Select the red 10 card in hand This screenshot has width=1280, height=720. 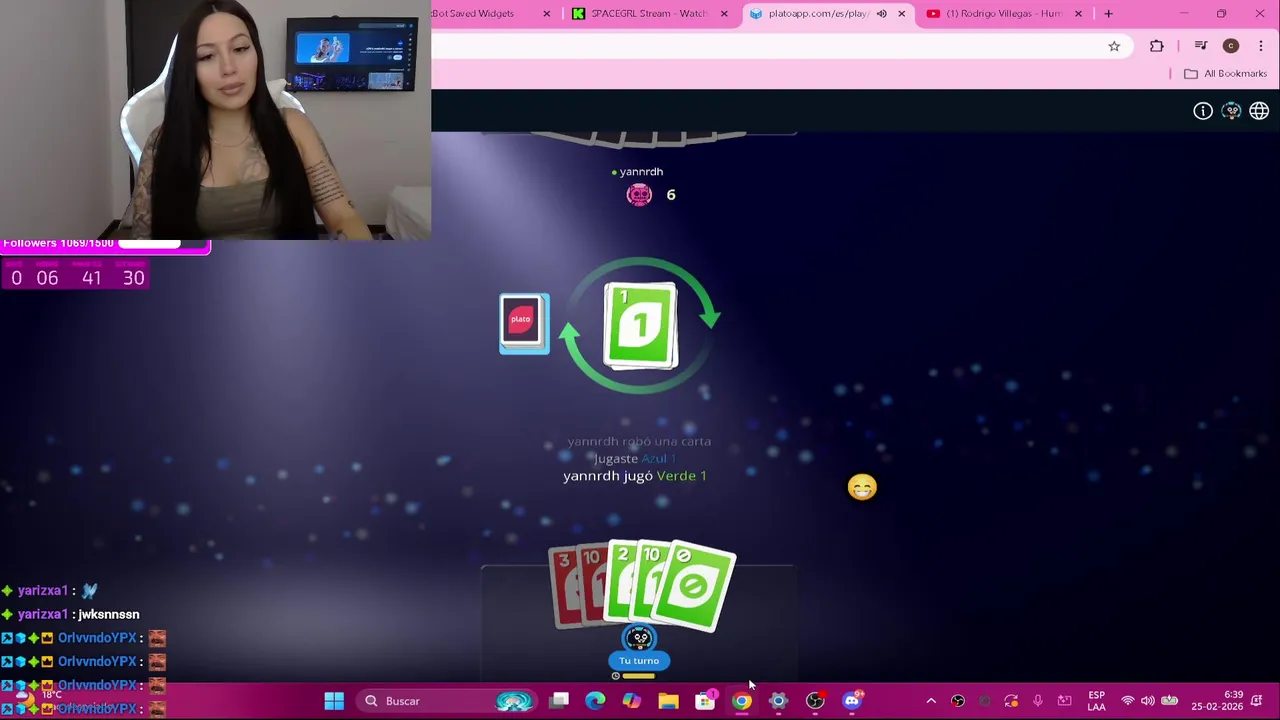(592, 585)
